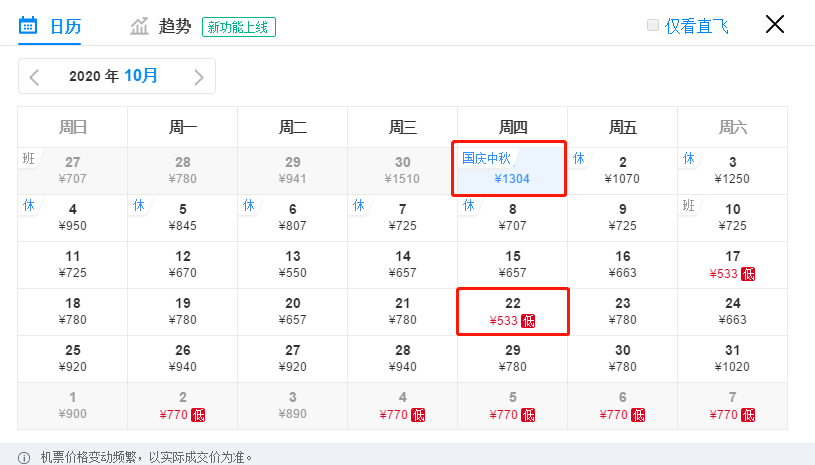Select September 30 priced ¥1510
This screenshot has height=465, width=815.
click(402, 170)
